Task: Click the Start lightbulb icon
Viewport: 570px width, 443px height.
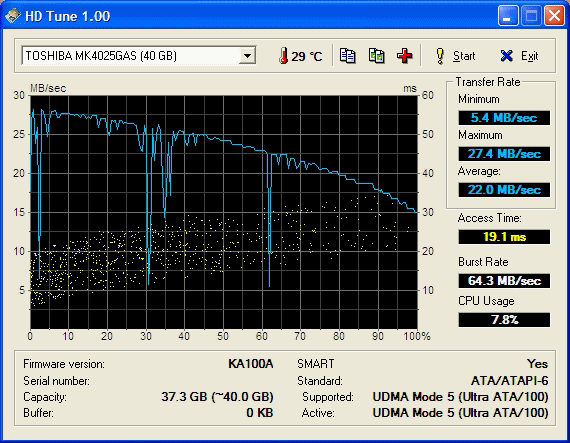Action: coord(440,56)
